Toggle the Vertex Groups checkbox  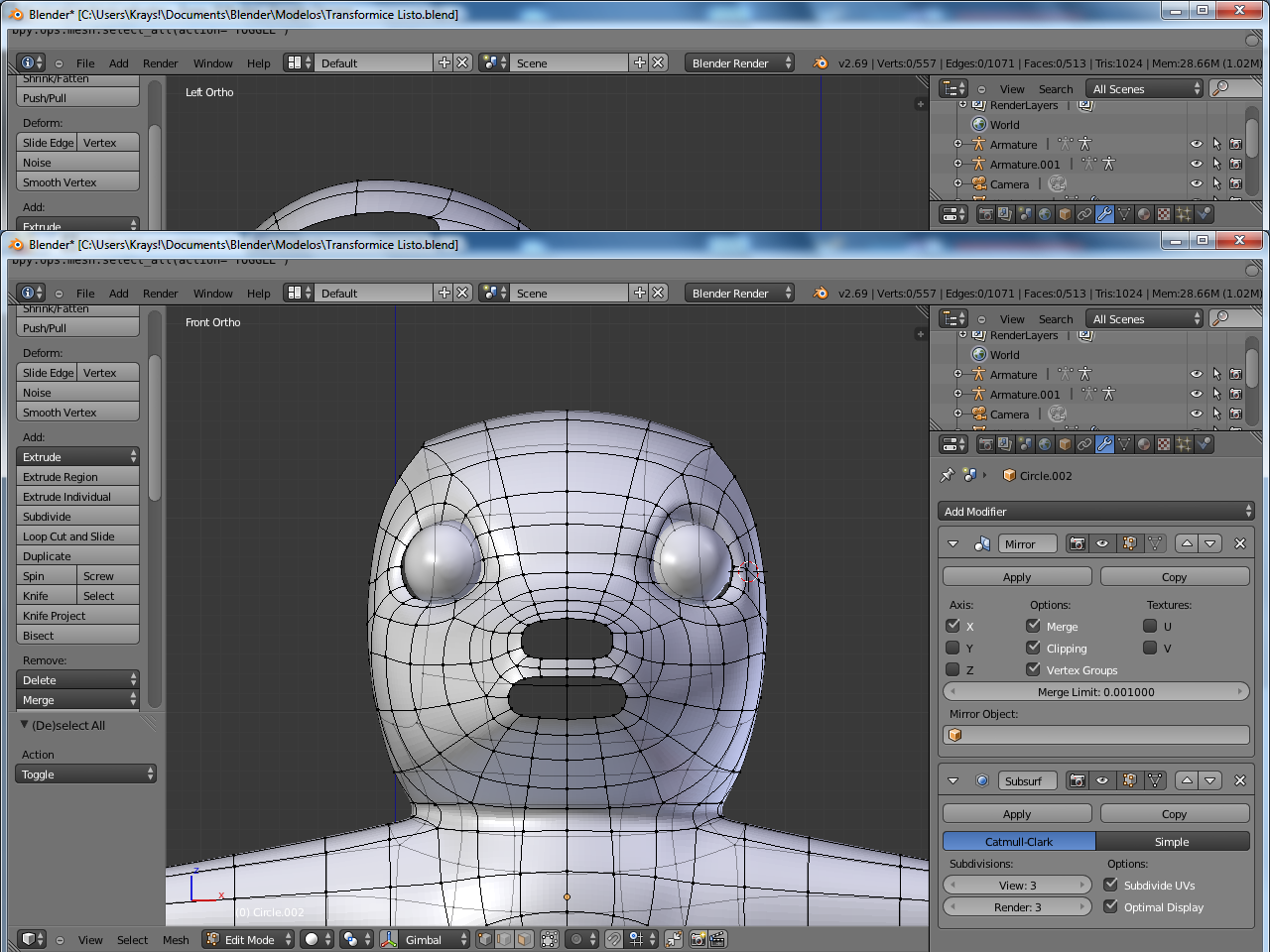coord(1033,669)
